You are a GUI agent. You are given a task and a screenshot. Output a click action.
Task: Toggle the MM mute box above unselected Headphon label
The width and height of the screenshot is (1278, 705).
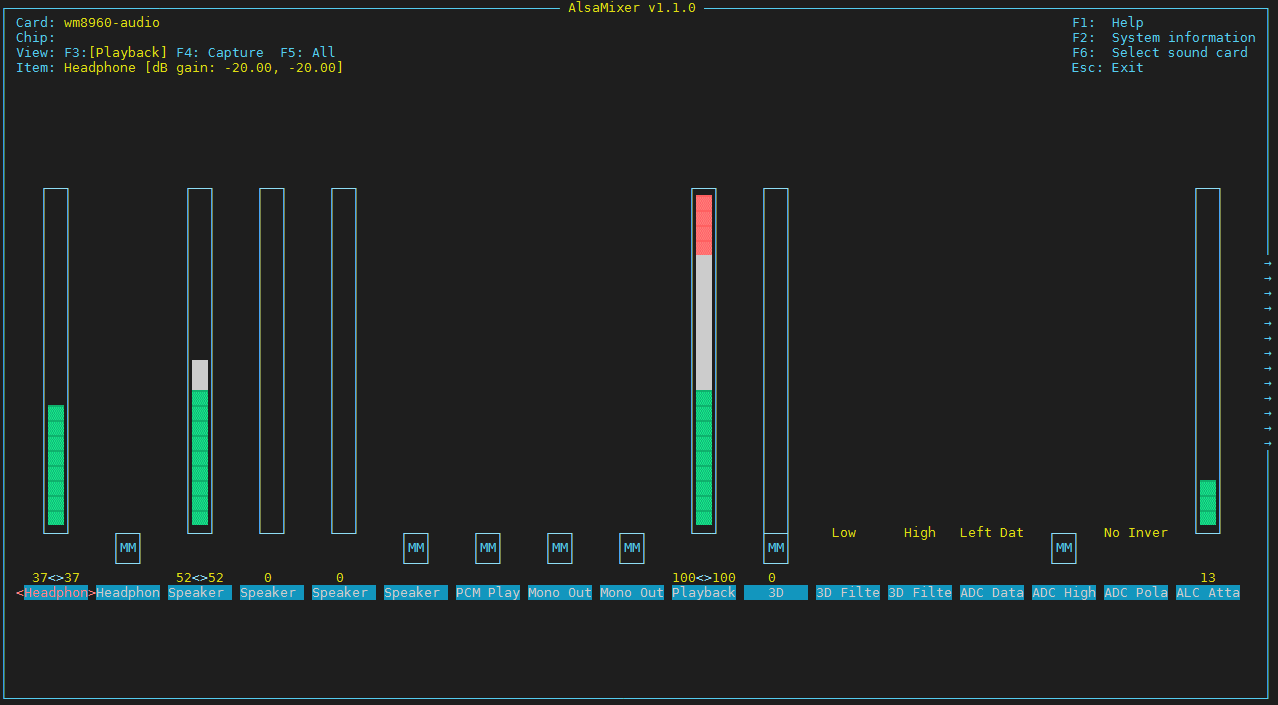[128, 548]
